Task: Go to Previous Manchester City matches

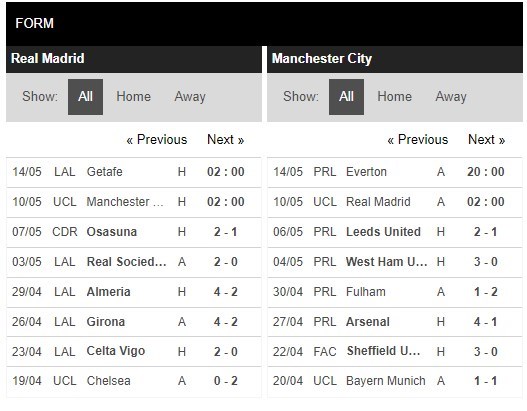Action: pyautogui.click(x=418, y=139)
